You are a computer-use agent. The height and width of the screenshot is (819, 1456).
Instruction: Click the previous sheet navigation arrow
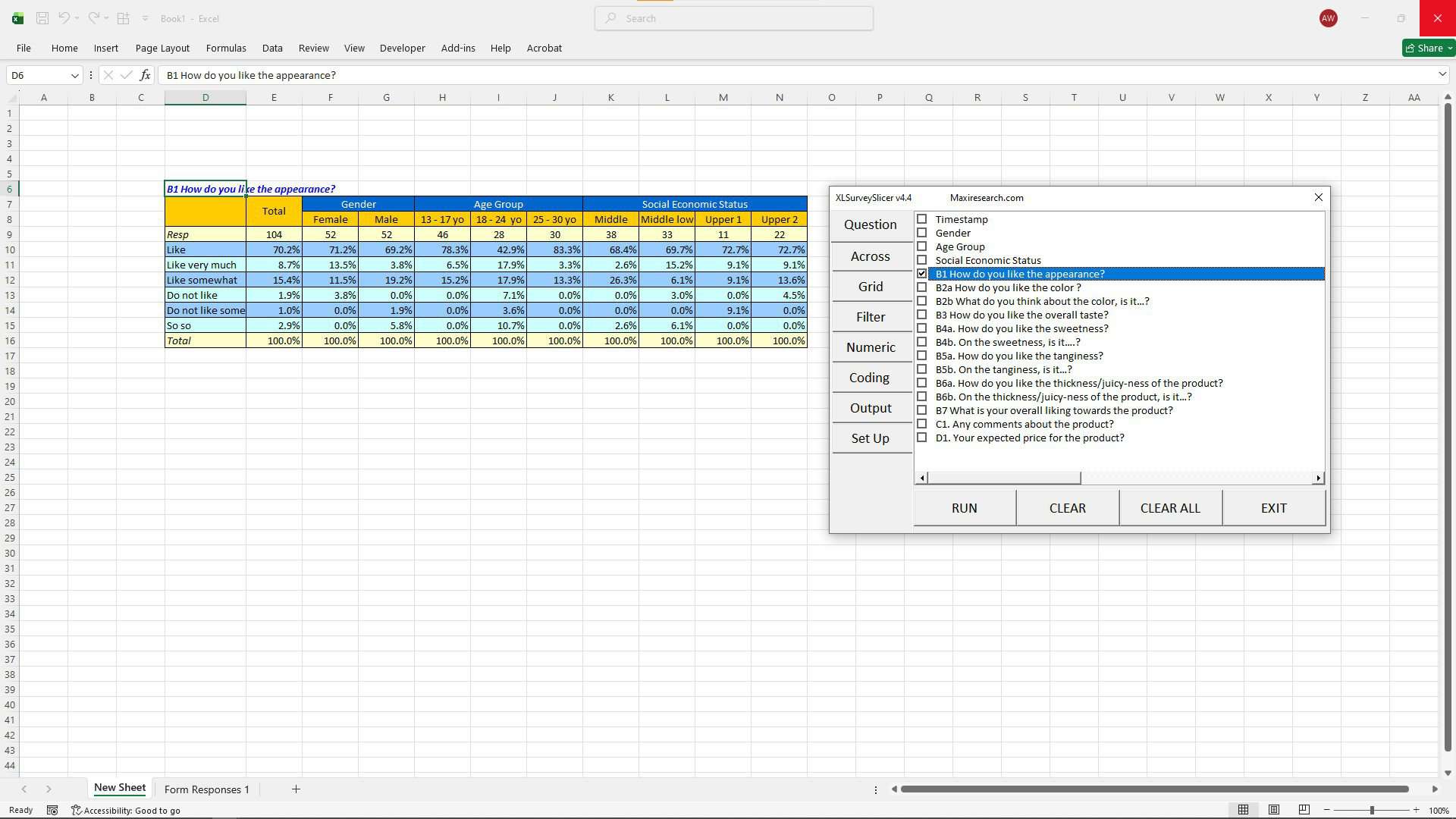[x=24, y=789]
